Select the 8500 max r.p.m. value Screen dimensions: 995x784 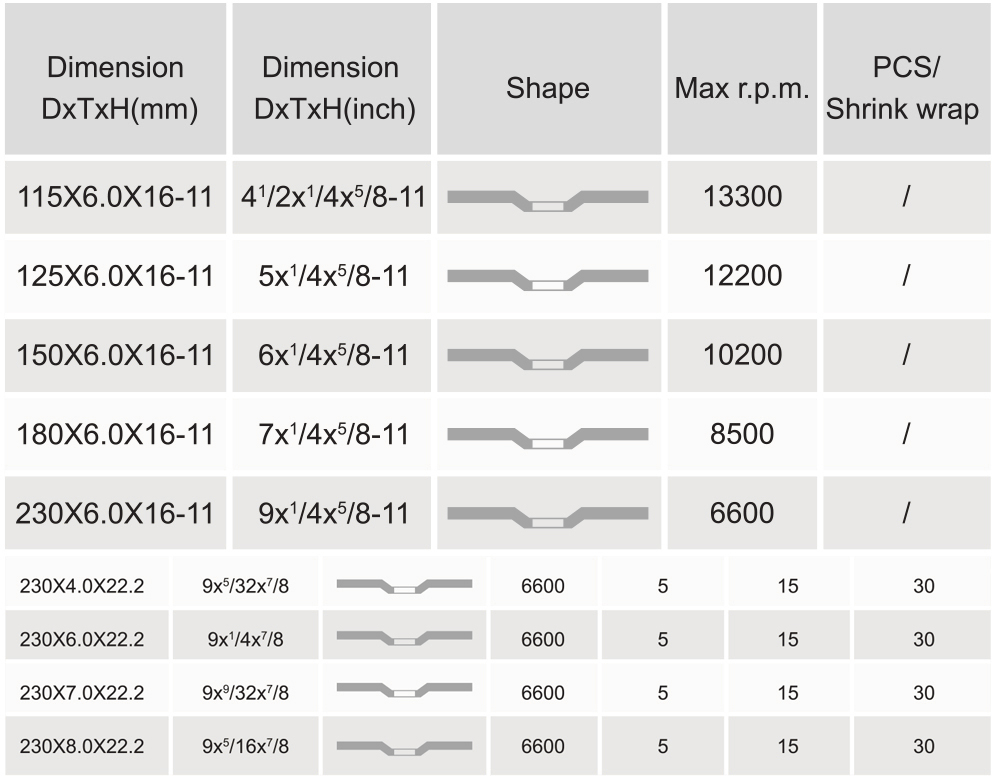coord(742,435)
